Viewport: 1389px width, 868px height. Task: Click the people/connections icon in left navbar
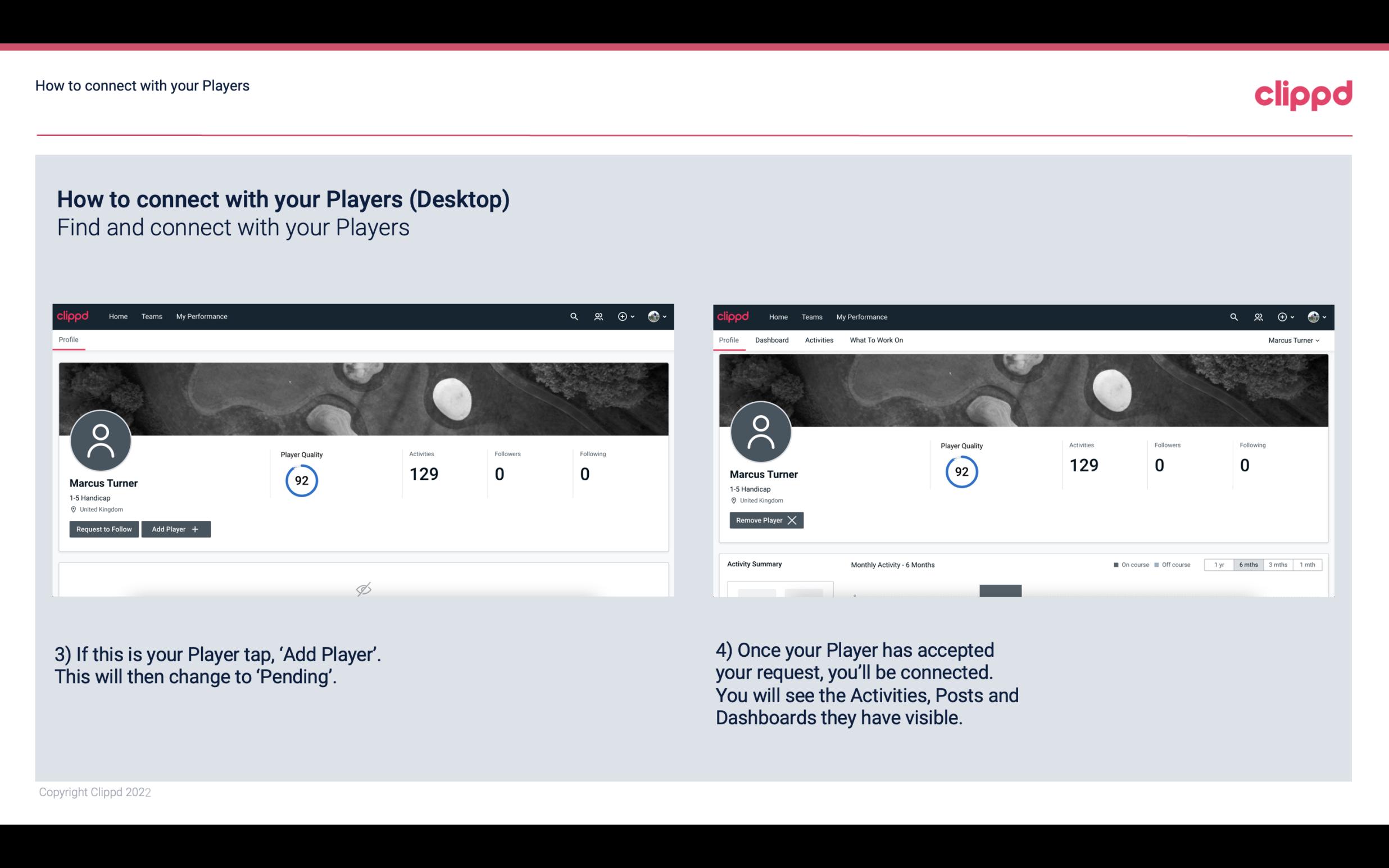click(x=597, y=317)
